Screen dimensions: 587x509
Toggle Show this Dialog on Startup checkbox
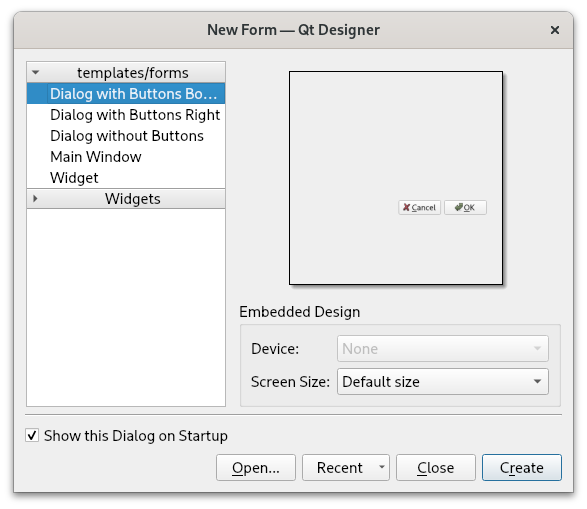pos(32,435)
